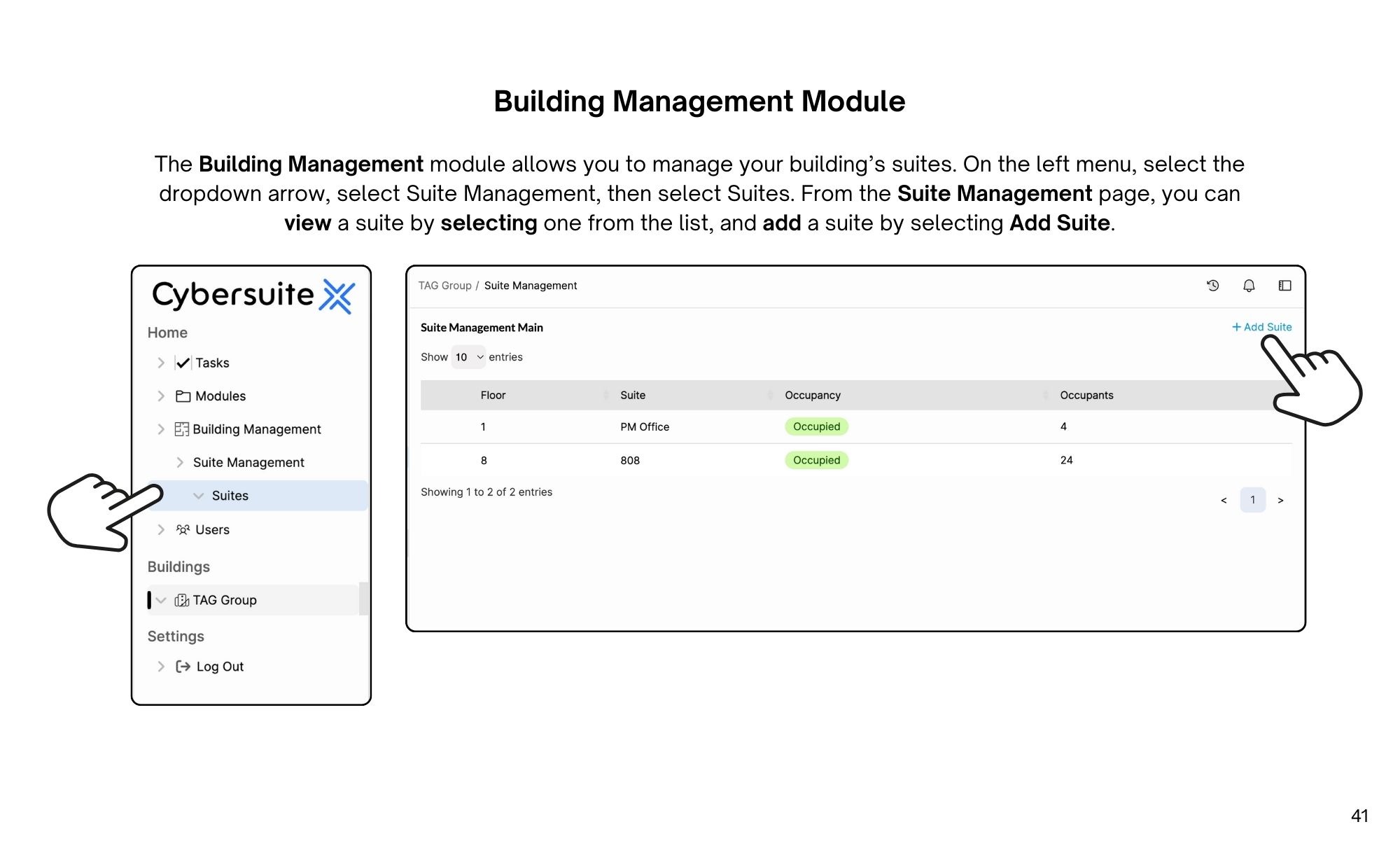
Task: Click the Log Out arrow icon
Action: [183, 667]
